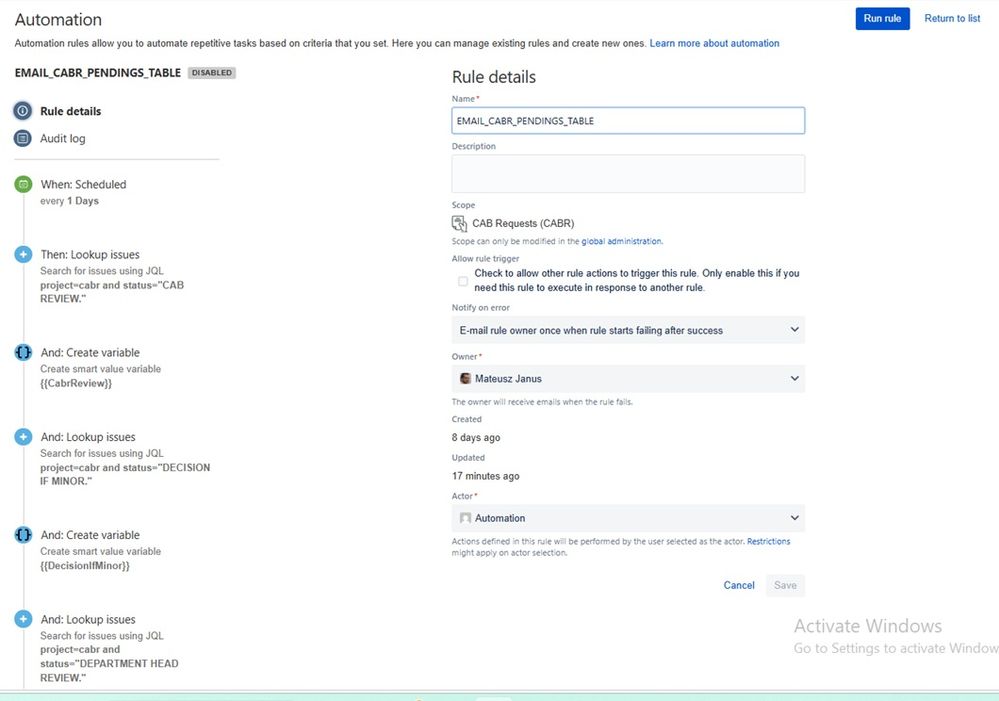Select the Then: Lookup issues CAB REVIEW step
Image resolution: width=999 pixels, height=701 pixels.
click(x=112, y=276)
